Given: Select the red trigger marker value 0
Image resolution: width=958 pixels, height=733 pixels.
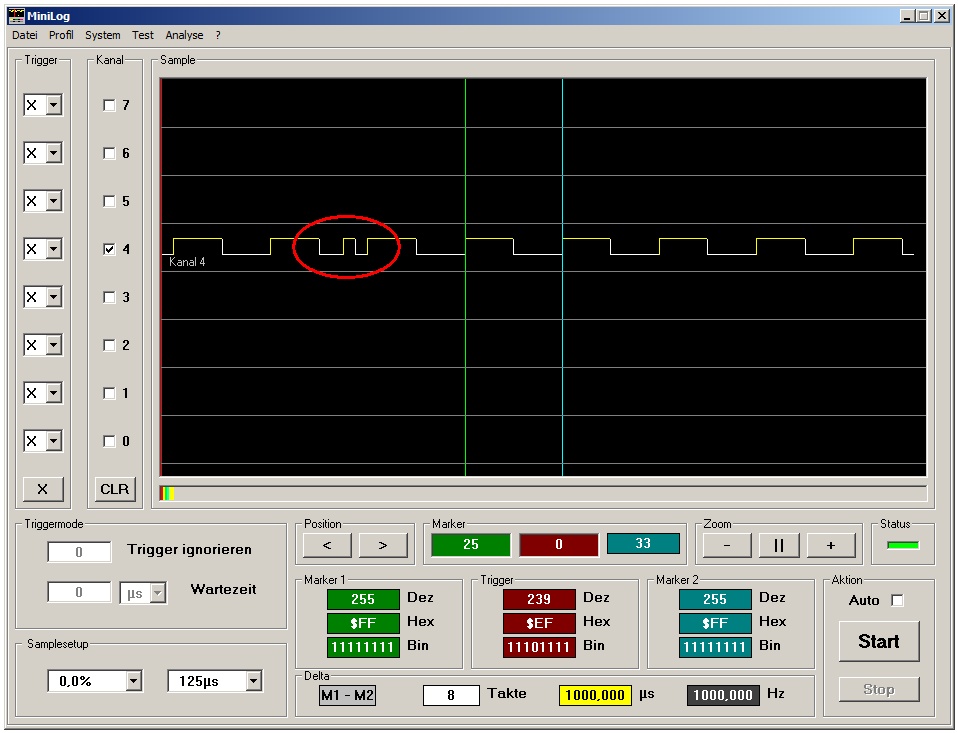Looking at the screenshot, I should (x=558, y=544).
